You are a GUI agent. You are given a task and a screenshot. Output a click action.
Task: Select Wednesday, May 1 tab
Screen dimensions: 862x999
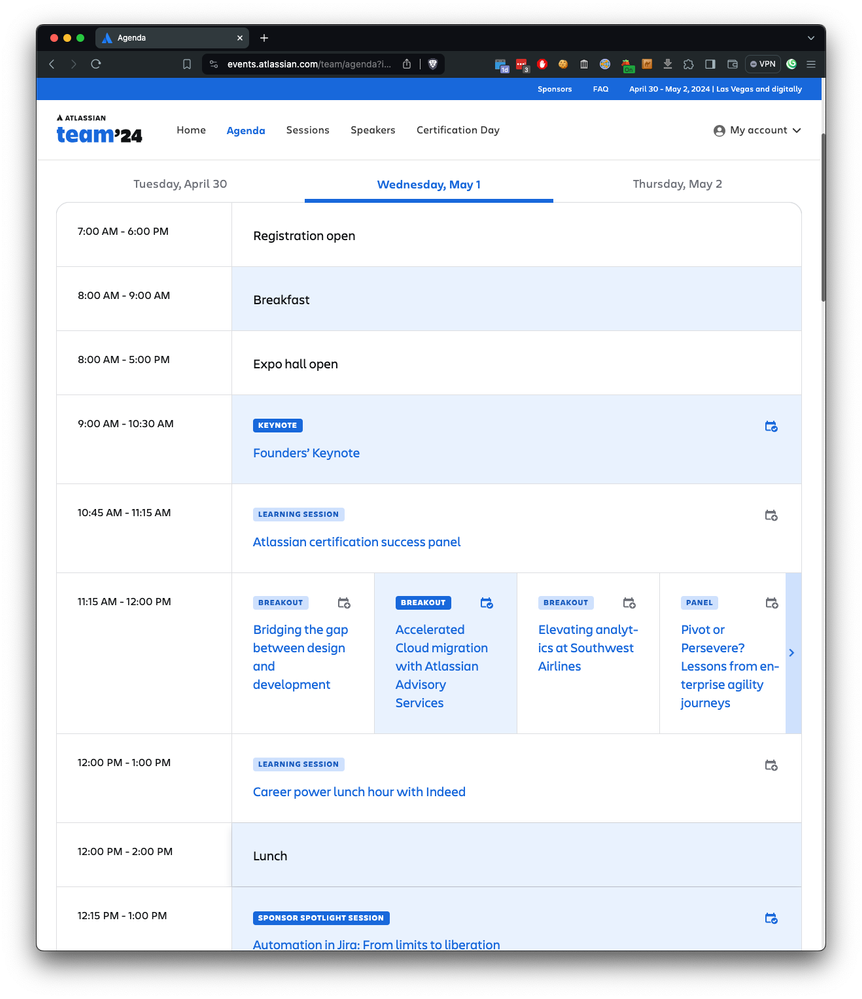pyautogui.click(x=429, y=185)
